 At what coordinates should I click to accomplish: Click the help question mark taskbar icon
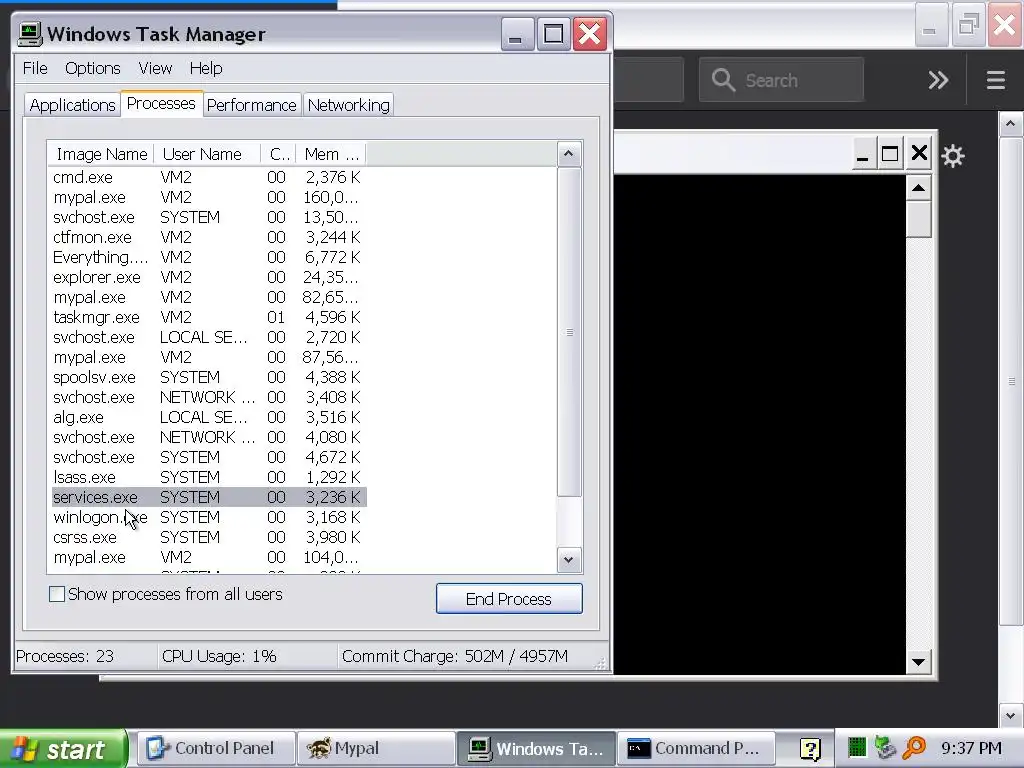pos(810,748)
